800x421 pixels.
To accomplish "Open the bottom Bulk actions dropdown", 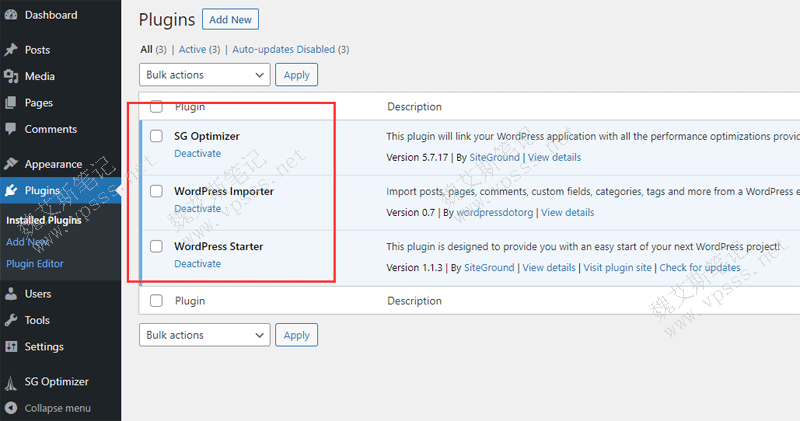I will (x=205, y=335).
